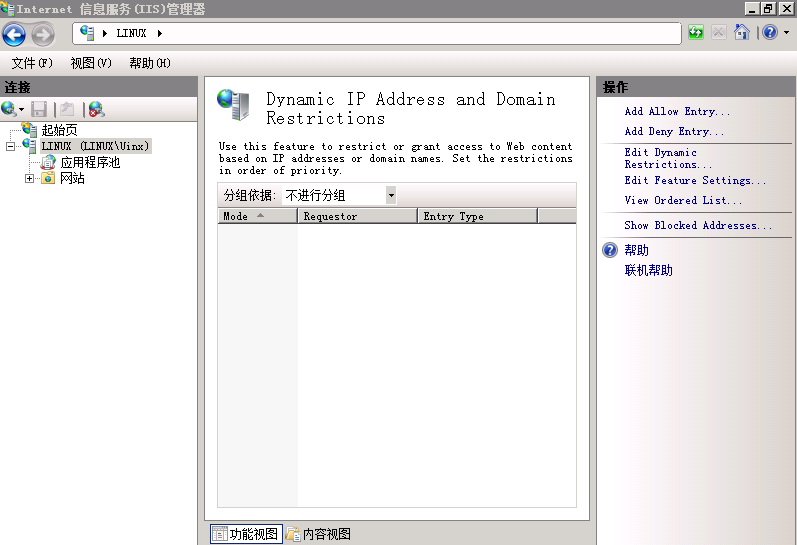The width and height of the screenshot is (797, 545).
Task: Sort by the Requestor column header
Action: [357, 216]
